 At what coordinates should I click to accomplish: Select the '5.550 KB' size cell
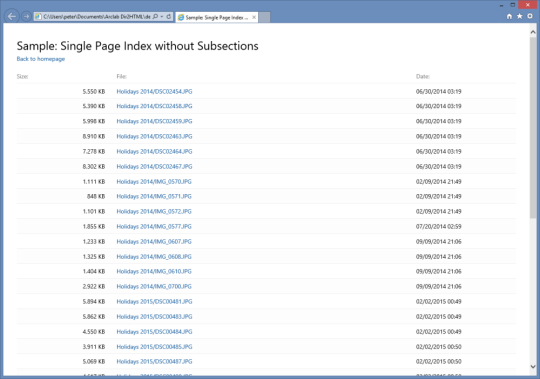pos(94,91)
